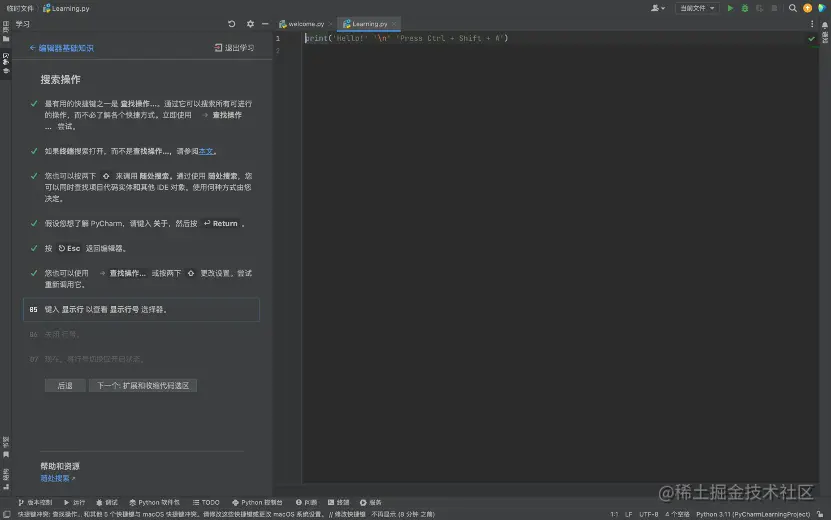Open the TODO tool window
The width and height of the screenshot is (832, 520).
point(206,502)
